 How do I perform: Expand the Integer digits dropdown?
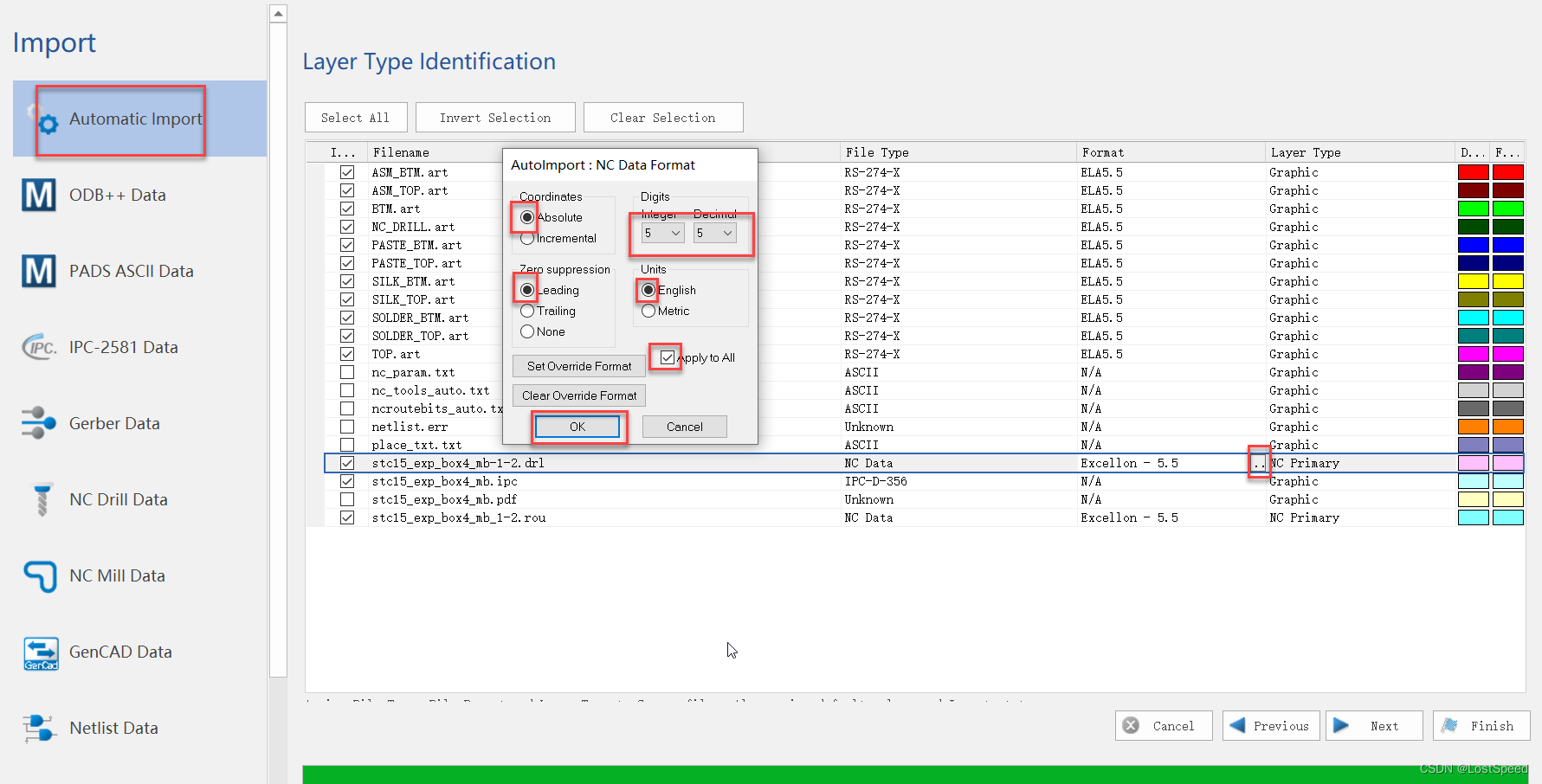663,233
